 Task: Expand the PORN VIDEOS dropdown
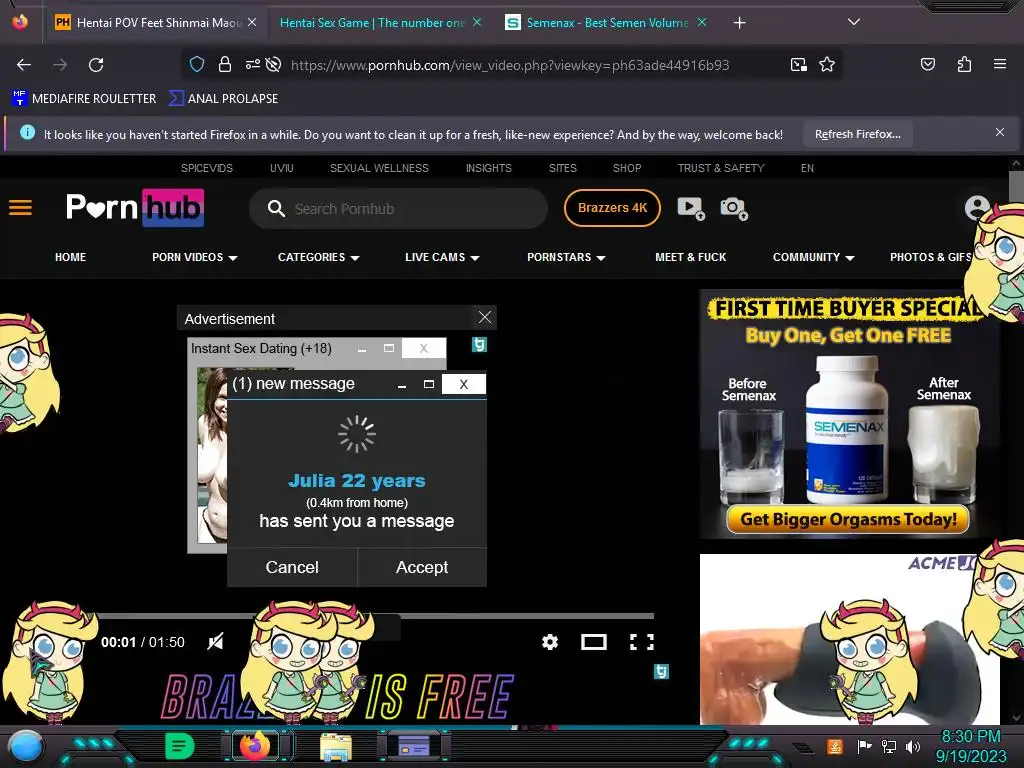(x=195, y=257)
